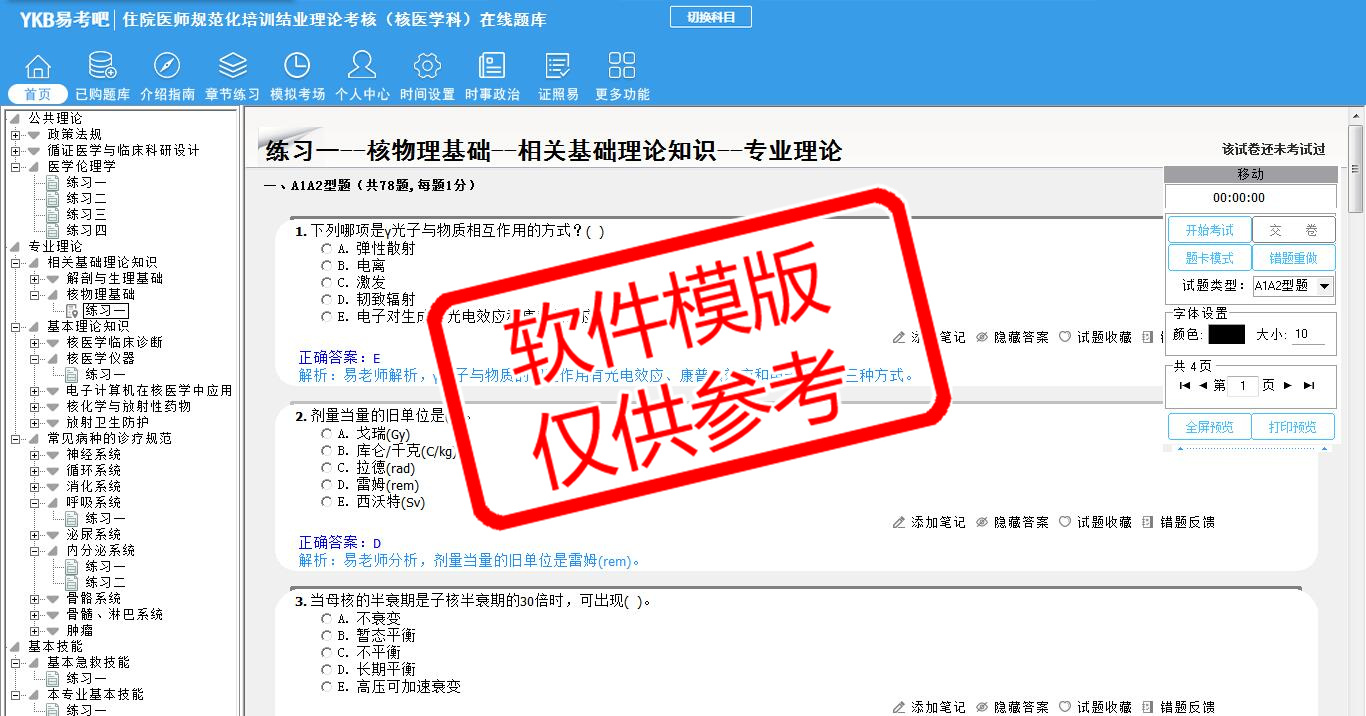Image resolution: width=1366 pixels, height=716 pixels.
Task: Open 章节练习 layers icon
Action: click(x=232, y=67)
